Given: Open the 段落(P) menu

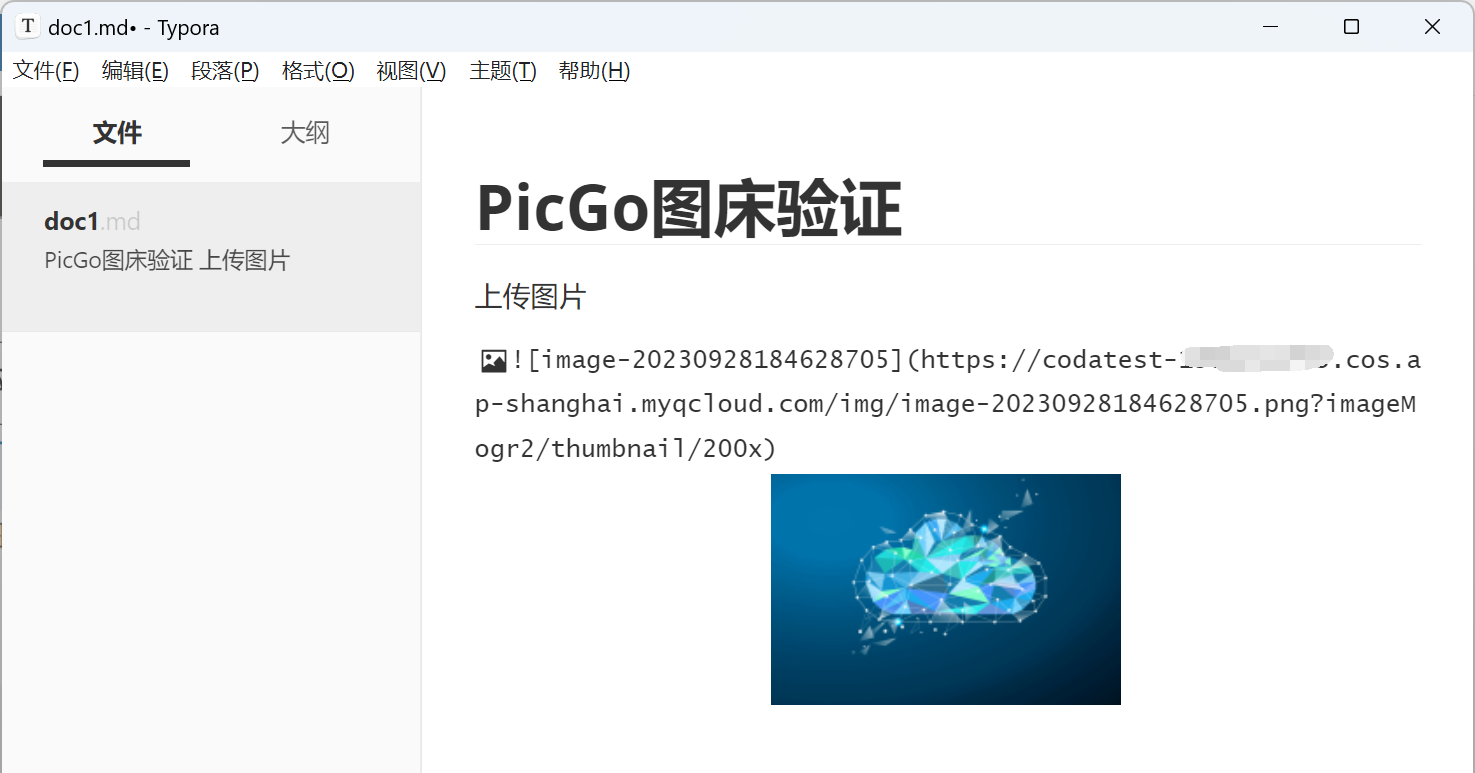Looking at the screenshot, I should click(225, 71).
